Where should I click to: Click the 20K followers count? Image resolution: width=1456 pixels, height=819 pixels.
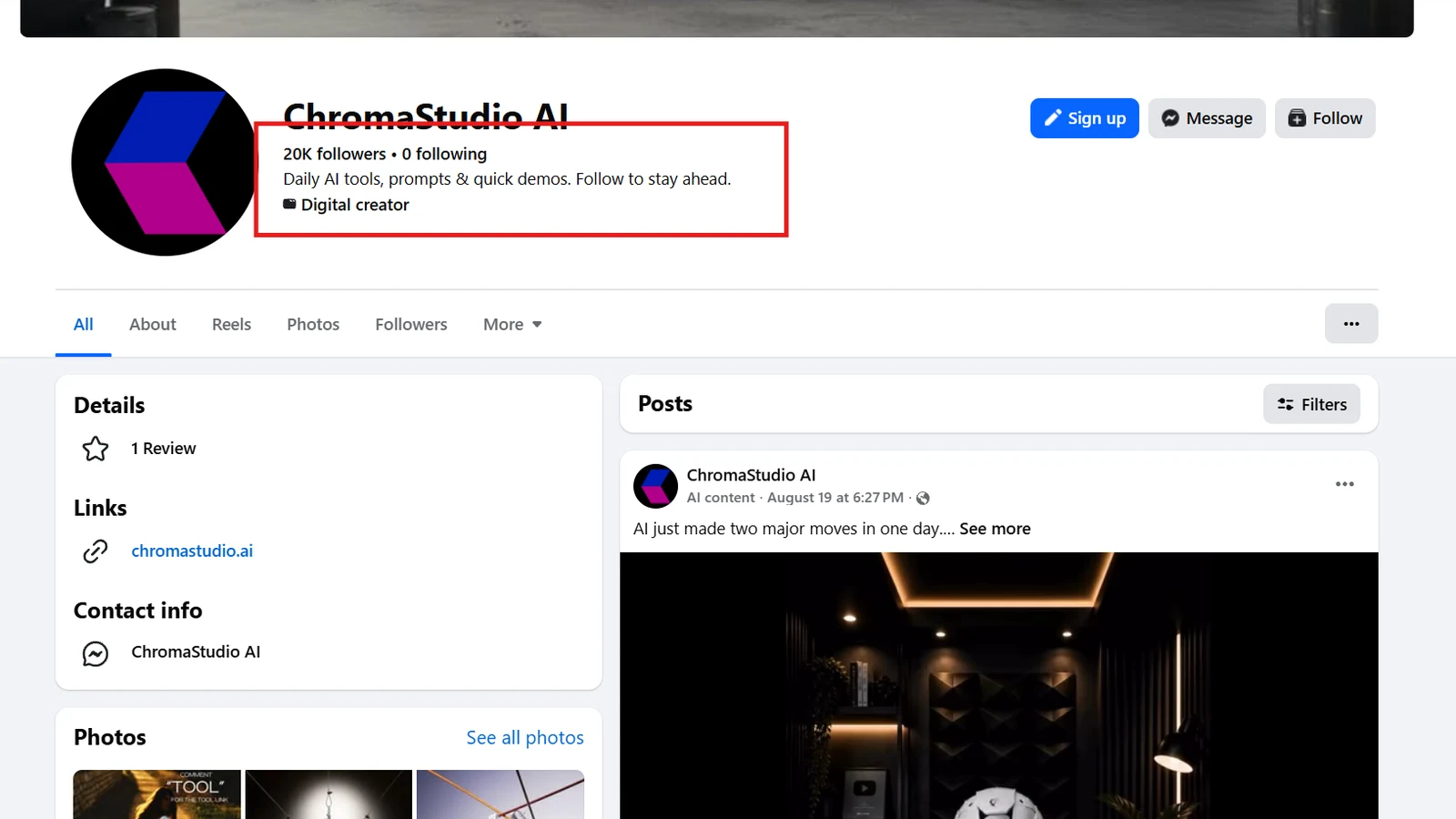pyautogui.click(x=335, y=154)
